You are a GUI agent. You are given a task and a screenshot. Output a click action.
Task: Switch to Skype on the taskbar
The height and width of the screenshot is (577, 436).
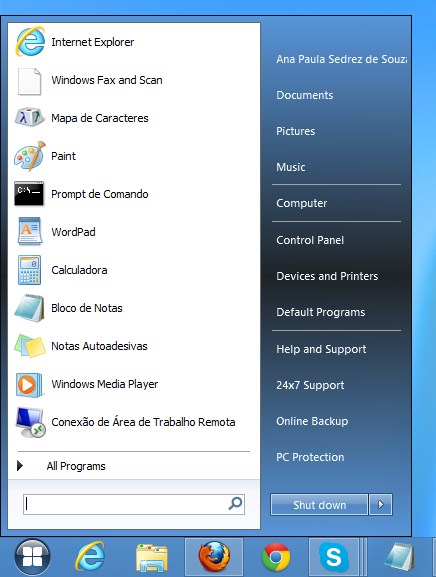point(334,556)
